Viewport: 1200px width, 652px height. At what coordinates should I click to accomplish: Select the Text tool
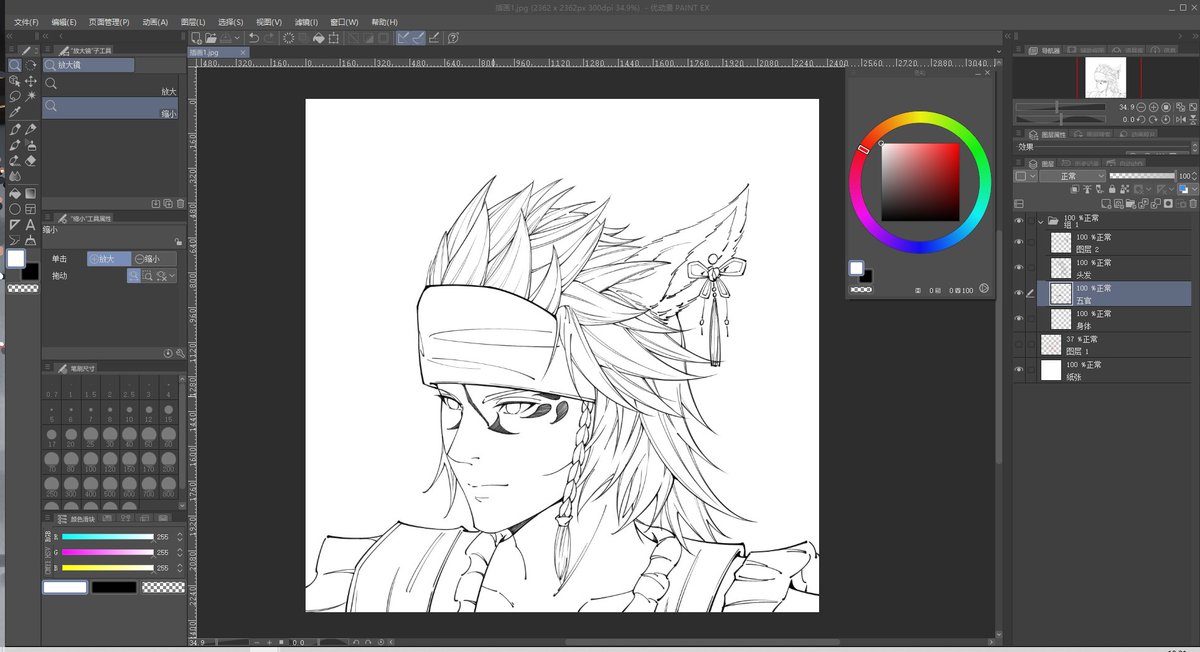[31, 225]
